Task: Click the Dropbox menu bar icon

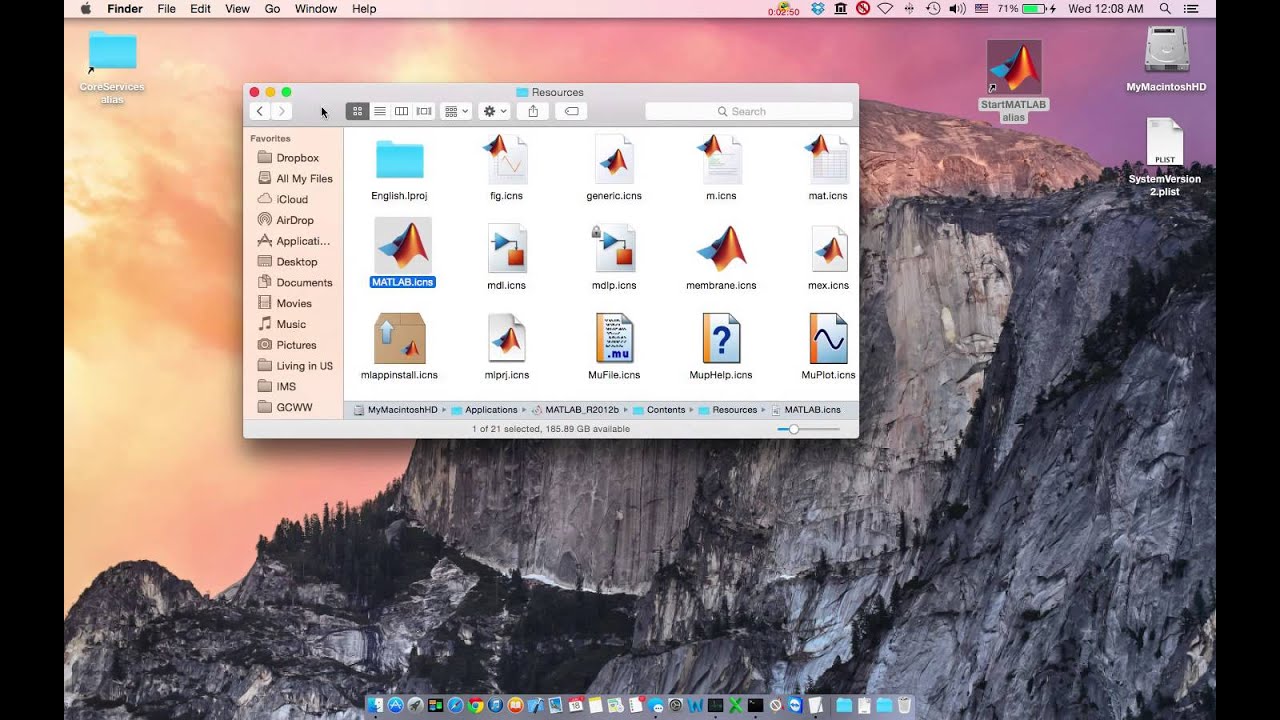Action: pos(818,9)
